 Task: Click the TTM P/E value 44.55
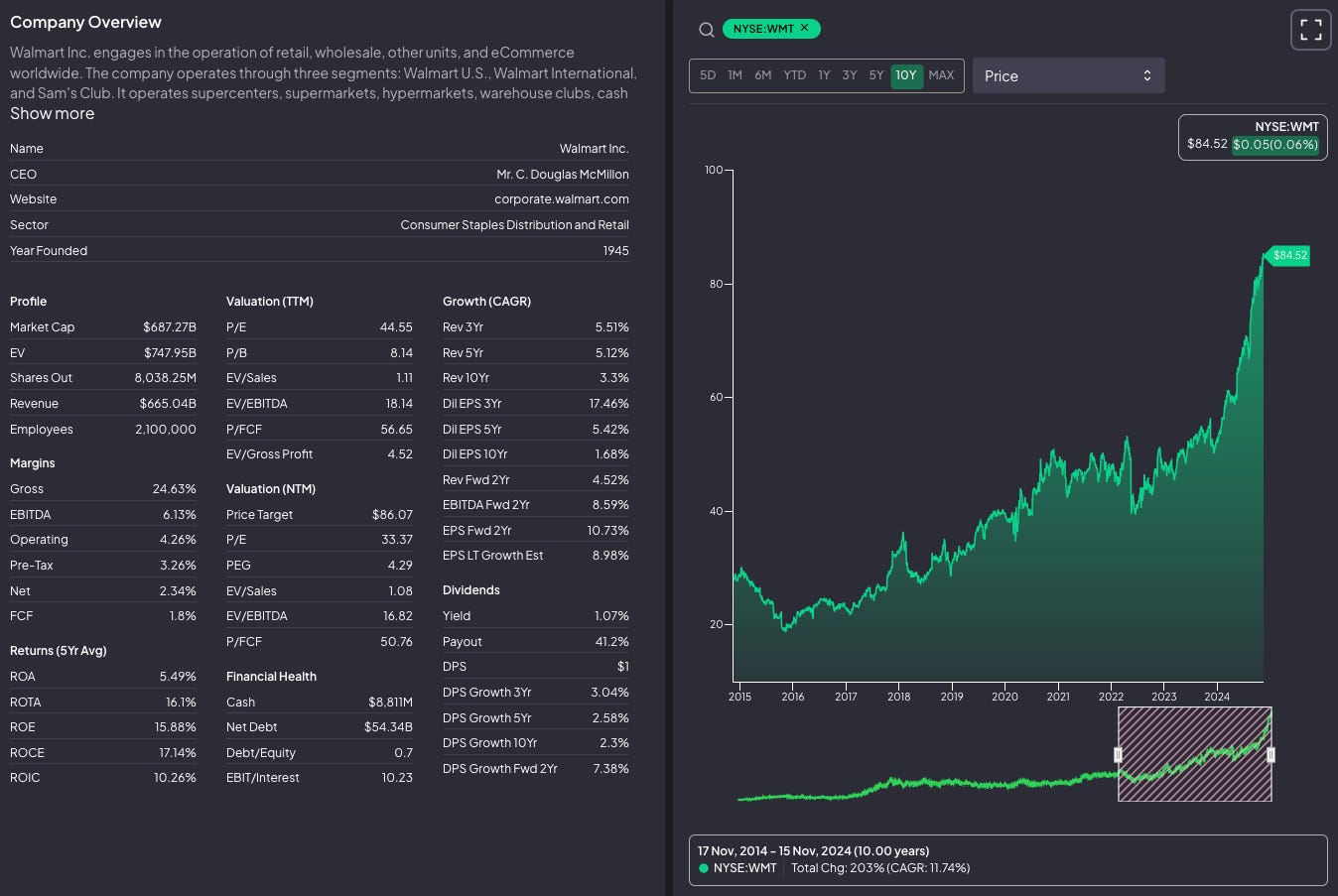point(396,327)
